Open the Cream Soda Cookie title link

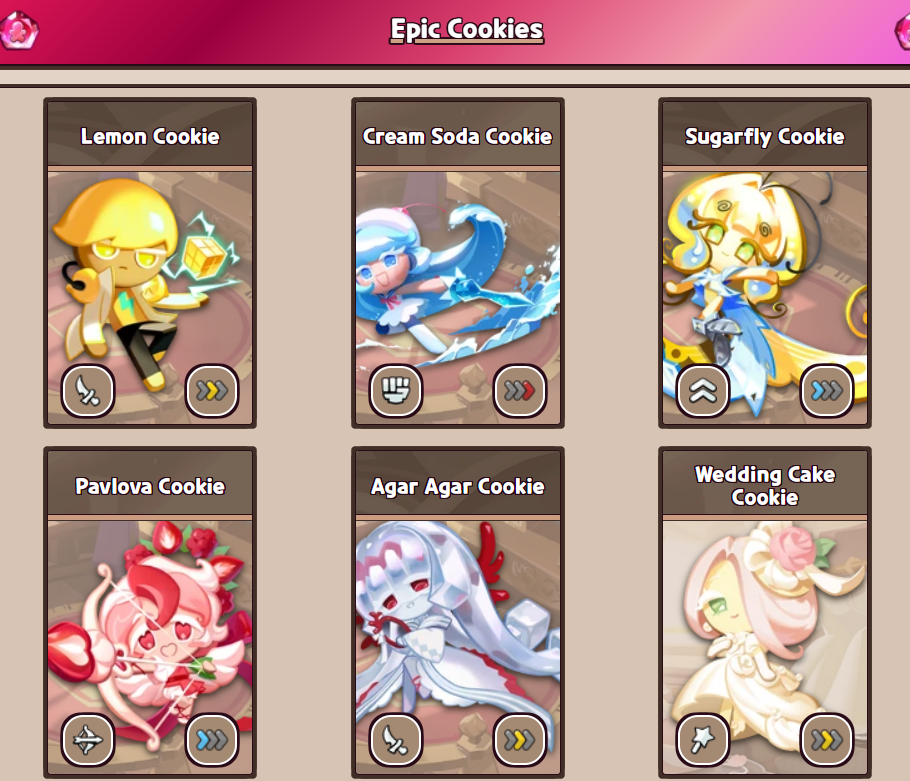457,136
